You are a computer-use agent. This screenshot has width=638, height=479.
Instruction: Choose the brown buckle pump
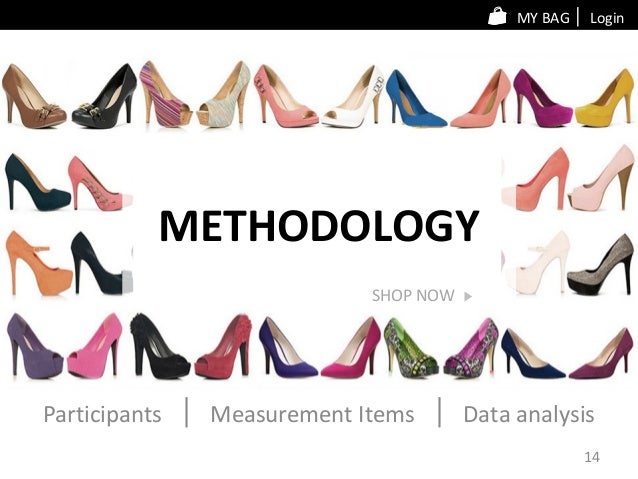(x=33, y=97)
